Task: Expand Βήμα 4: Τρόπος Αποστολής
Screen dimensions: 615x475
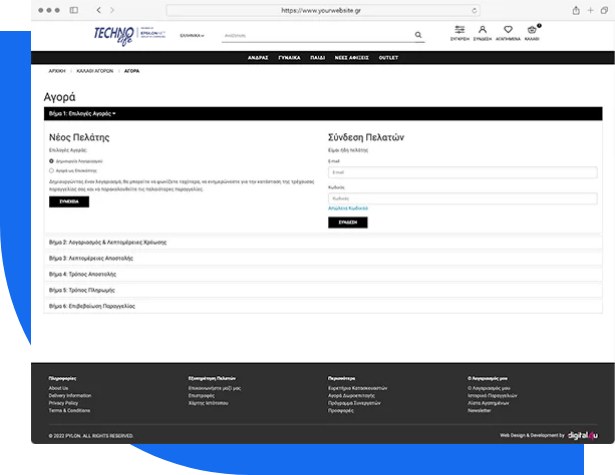Action: [x=323, y=274]
